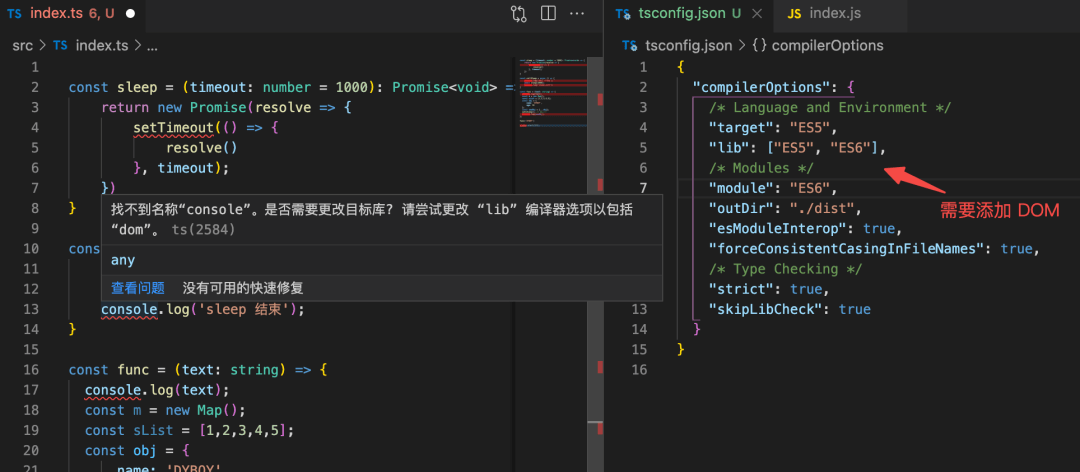
Task: Click line number 14 in index.ts gutter
Action: pos(30,329)
